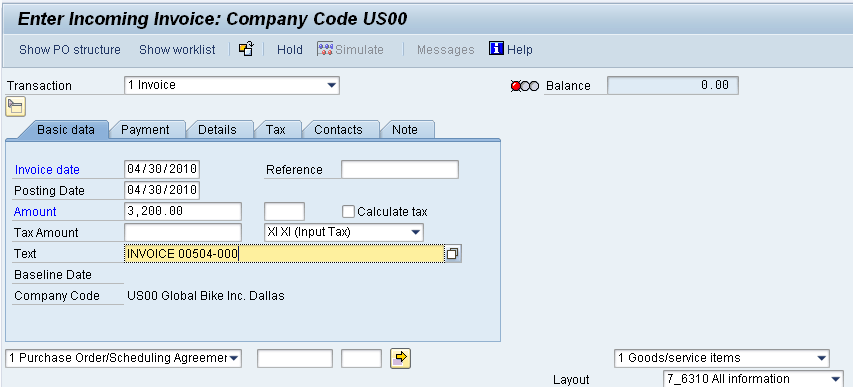Open the Note tab
This screenshot has height=387, width=853.
pyautogui.click(x=405, y=130)
